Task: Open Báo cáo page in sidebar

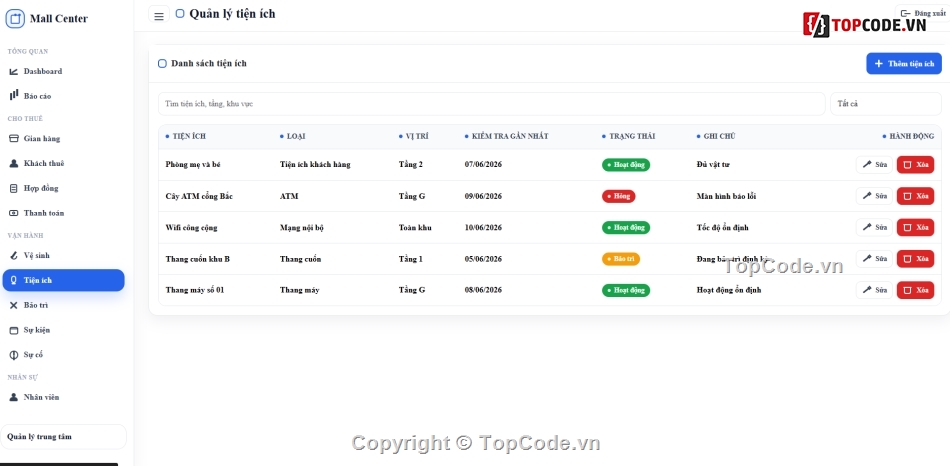Action: [64, 96]
